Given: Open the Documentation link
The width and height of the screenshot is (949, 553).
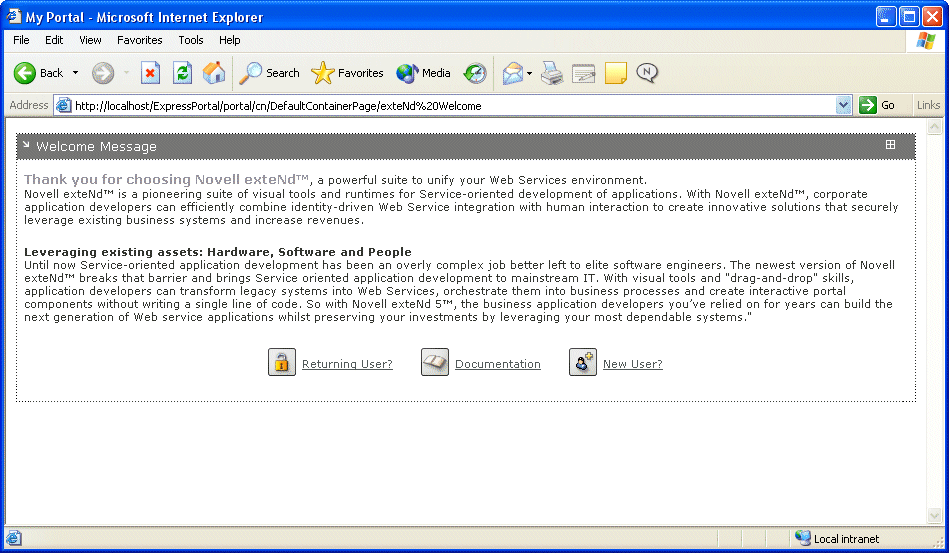Looking at the screenshot, I should (x=497, y=364).
